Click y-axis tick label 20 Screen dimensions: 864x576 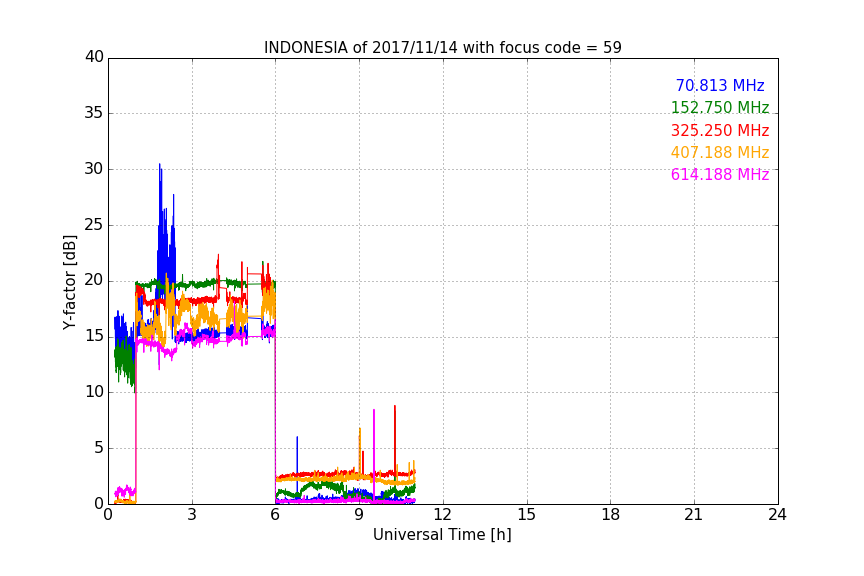94,281
